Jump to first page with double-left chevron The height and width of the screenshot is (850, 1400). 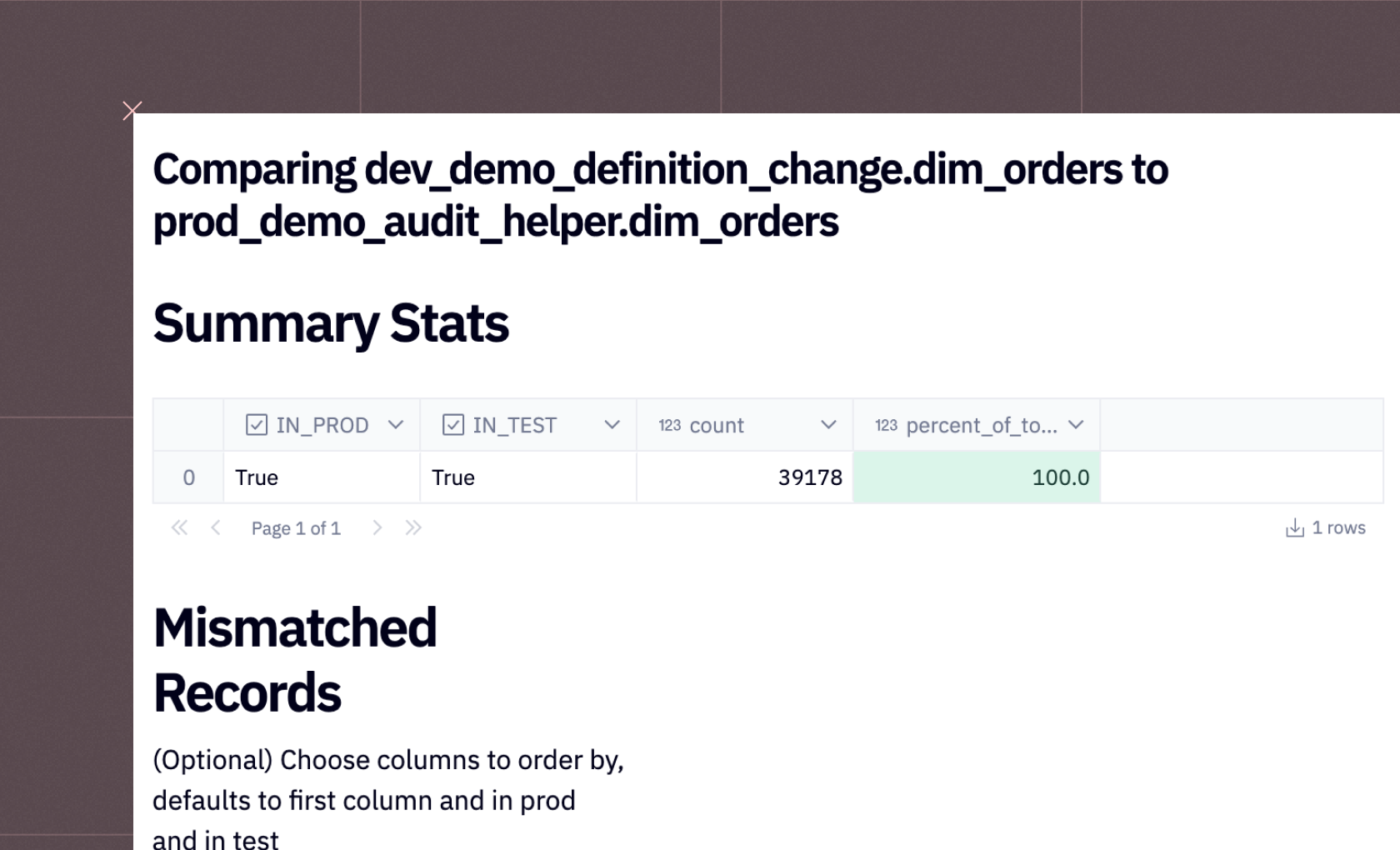[x=178, y=527]
